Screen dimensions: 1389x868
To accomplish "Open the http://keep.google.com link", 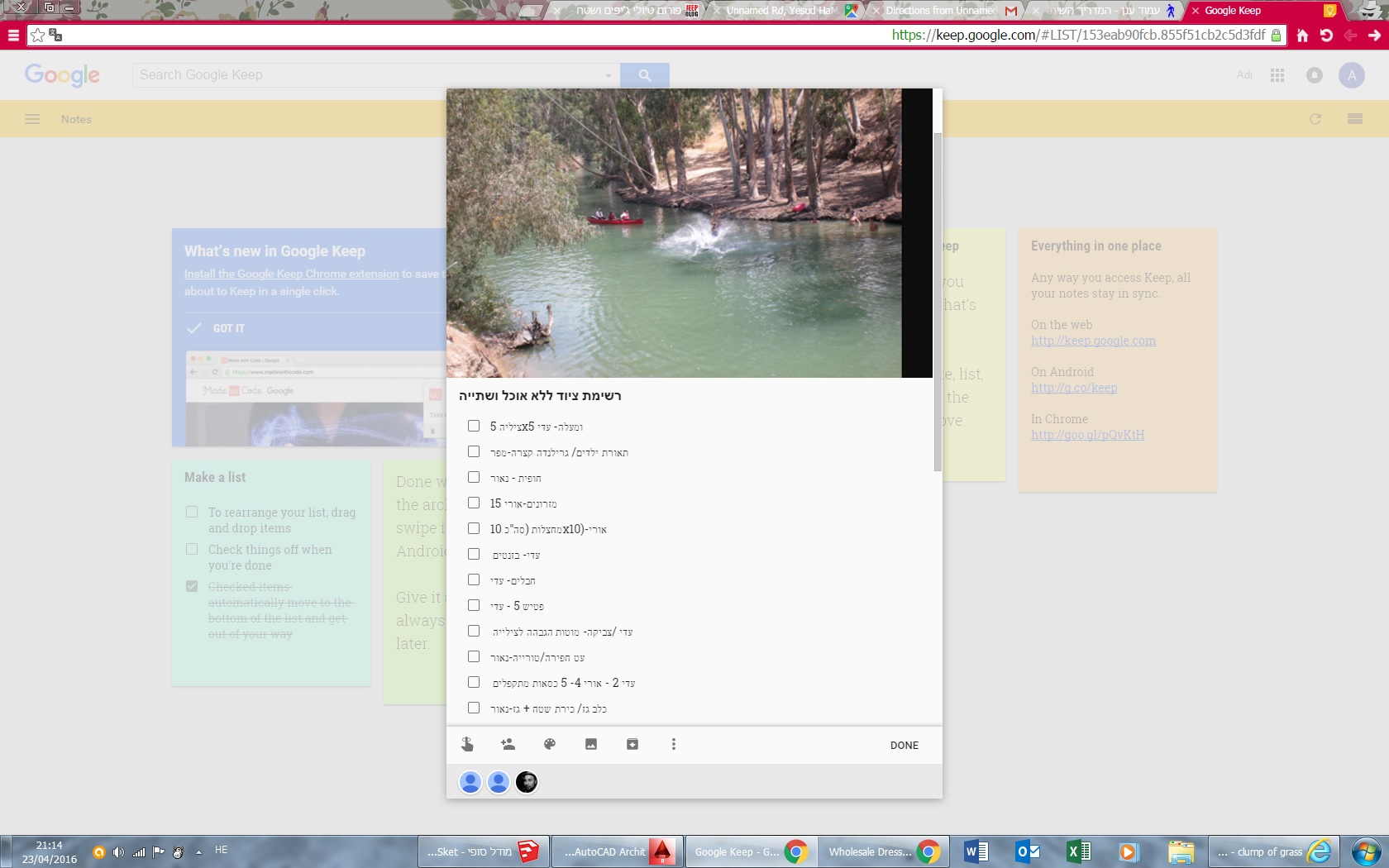I will click(1093, 341).
